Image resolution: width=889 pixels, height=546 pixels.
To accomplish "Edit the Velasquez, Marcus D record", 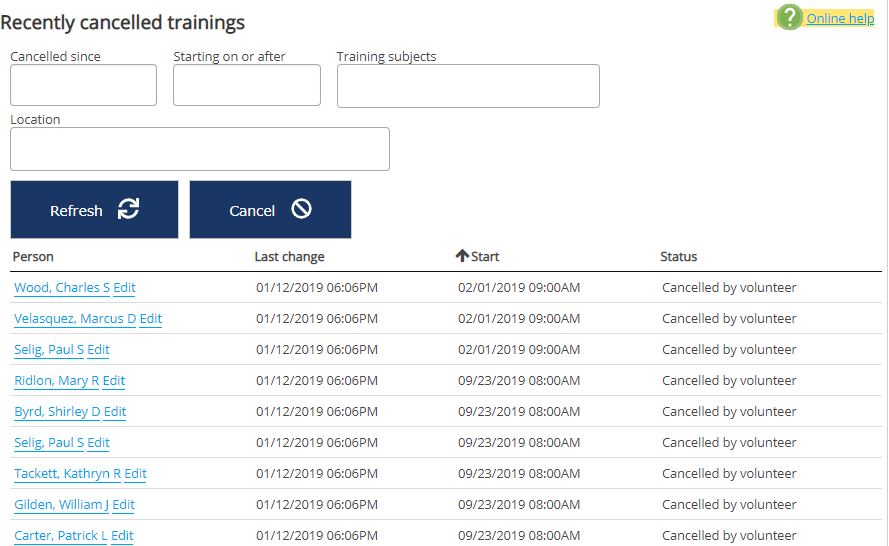I will pos(150,319).
